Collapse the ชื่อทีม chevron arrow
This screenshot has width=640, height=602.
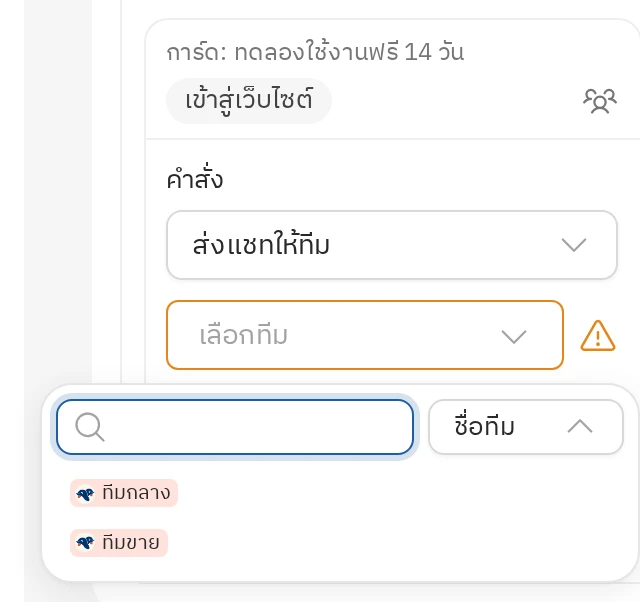[x=580, y=427]
